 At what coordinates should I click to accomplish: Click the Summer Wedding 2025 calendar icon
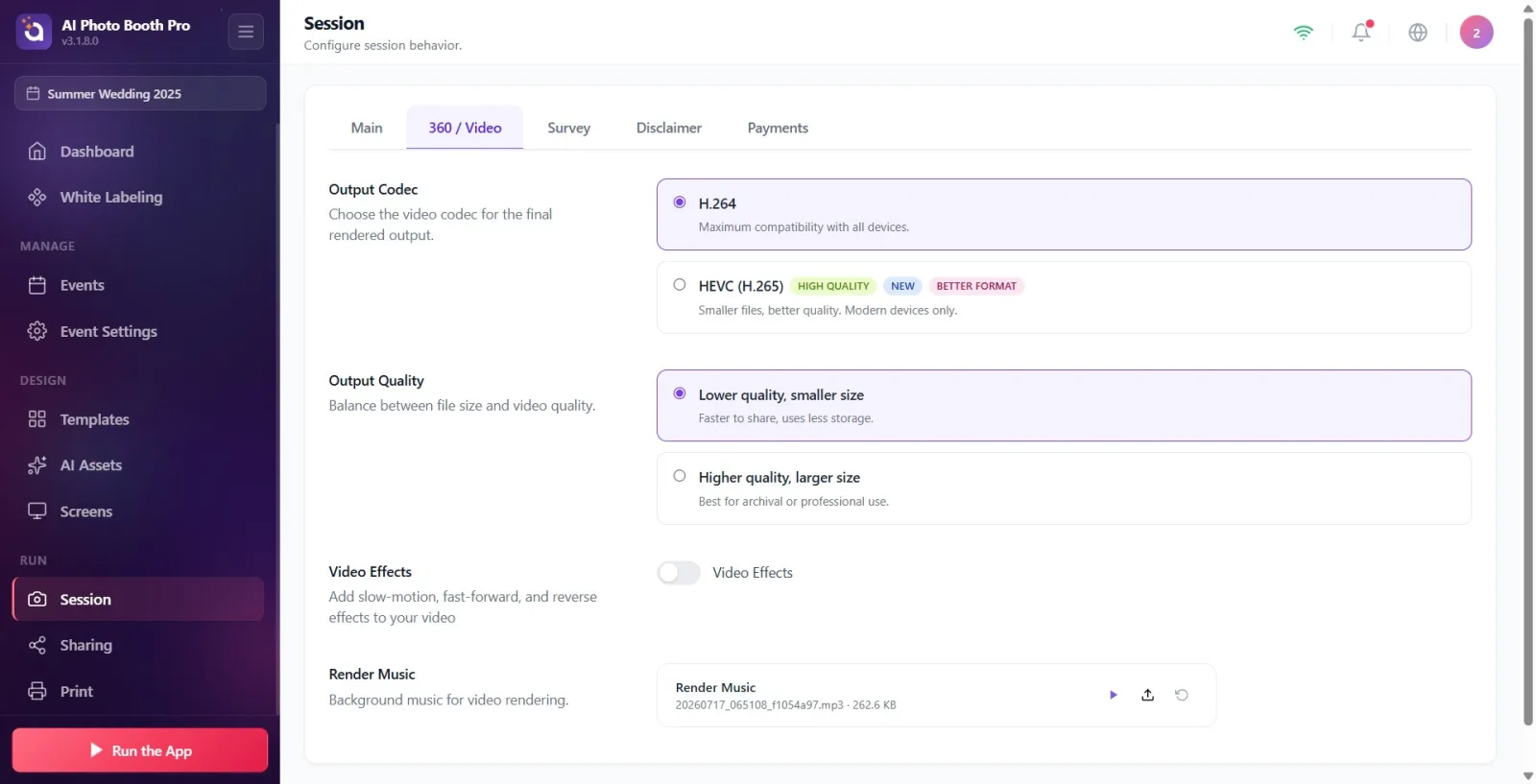pyautogui.click(x=33, y=93)
